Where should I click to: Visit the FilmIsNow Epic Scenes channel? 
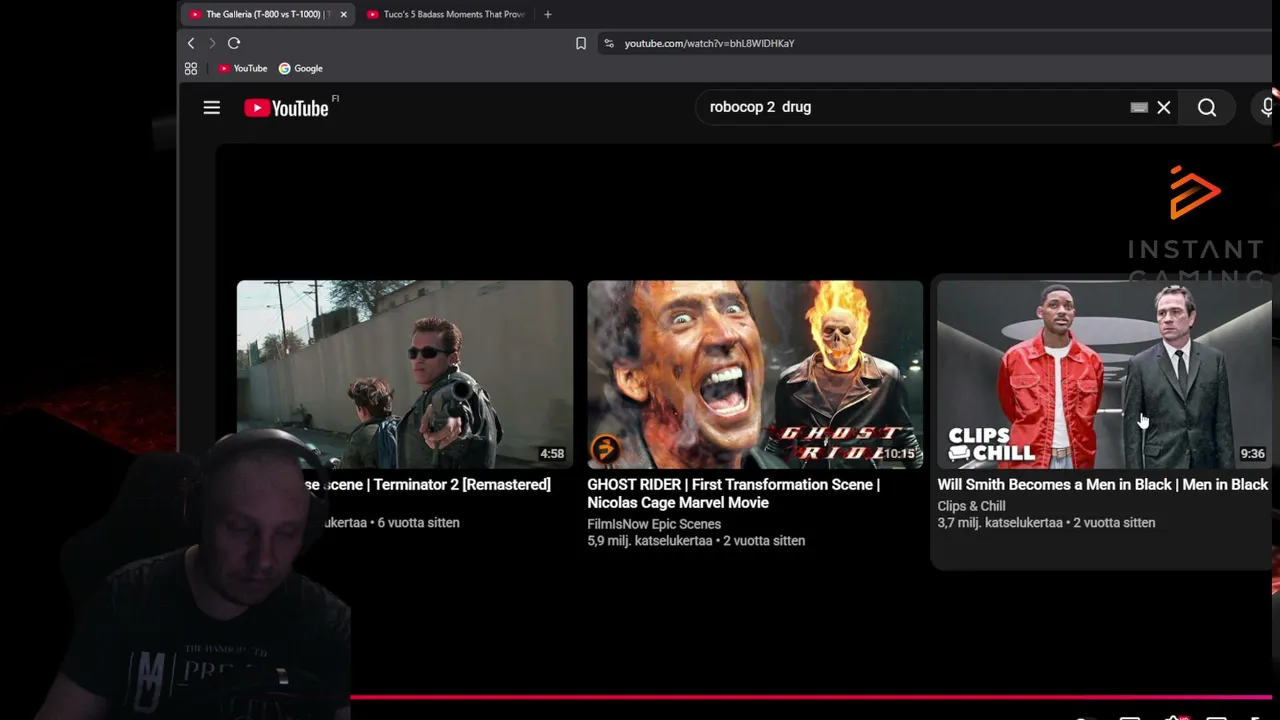click(654, 524)
